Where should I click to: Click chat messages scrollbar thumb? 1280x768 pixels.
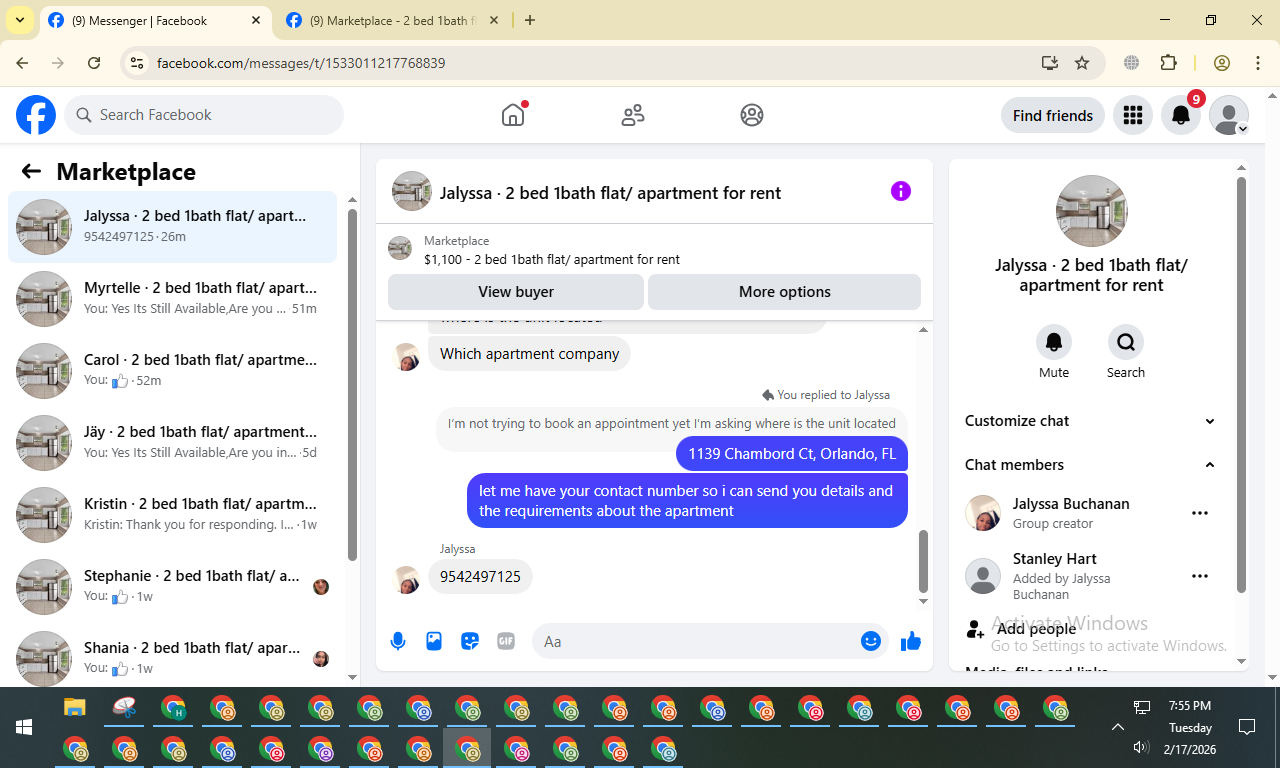click(923, 561)
